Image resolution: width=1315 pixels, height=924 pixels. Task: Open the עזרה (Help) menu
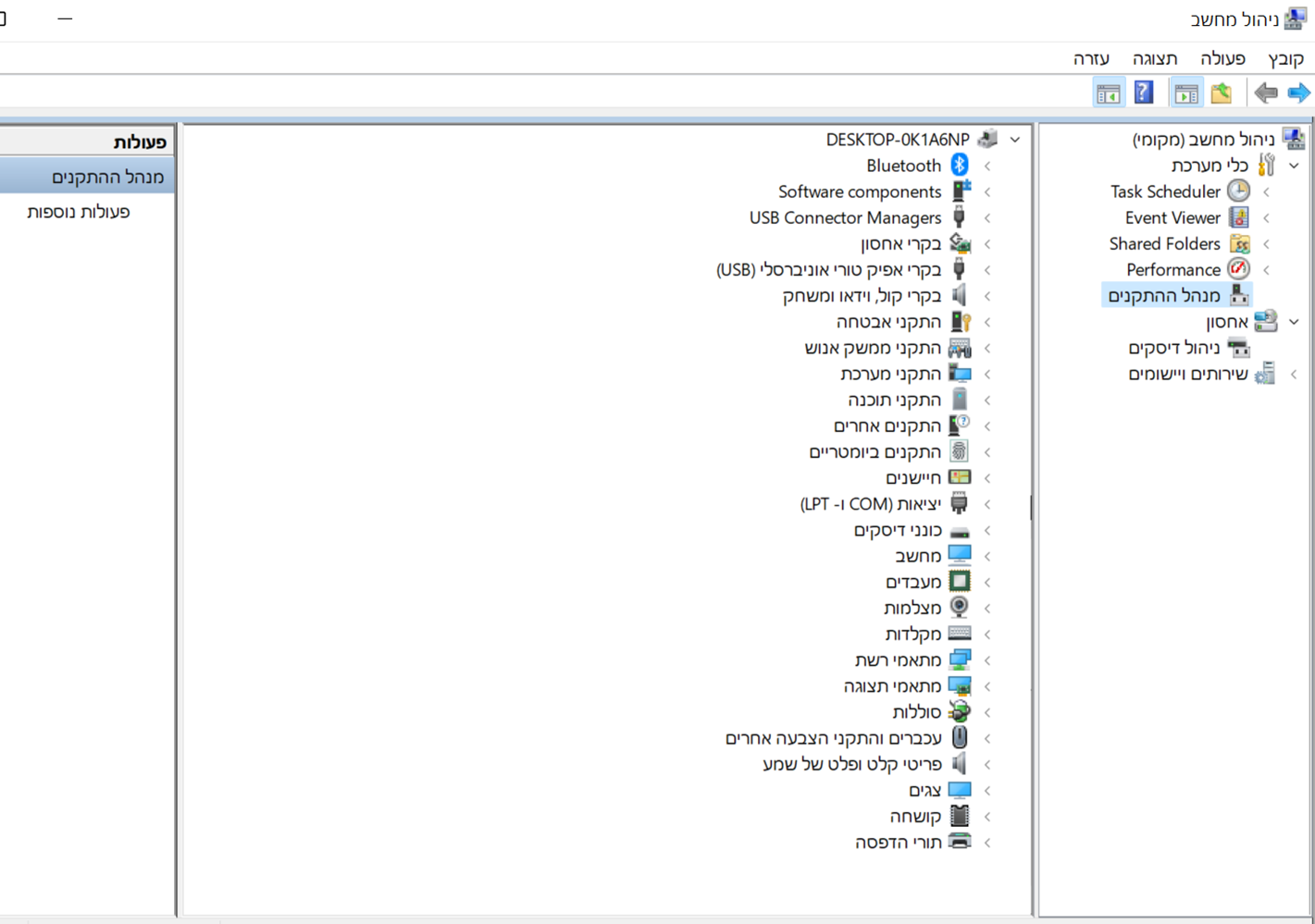[x=1091, y=58]
